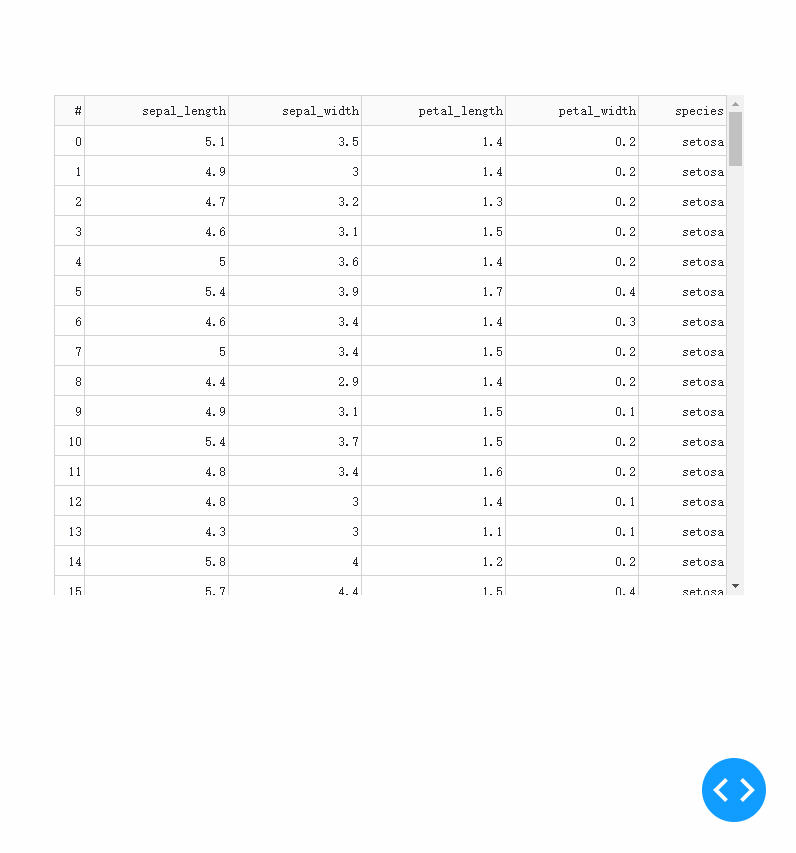Click sepal_width value 3.9 in row 5
796x853 pixels.
[295, 292]
